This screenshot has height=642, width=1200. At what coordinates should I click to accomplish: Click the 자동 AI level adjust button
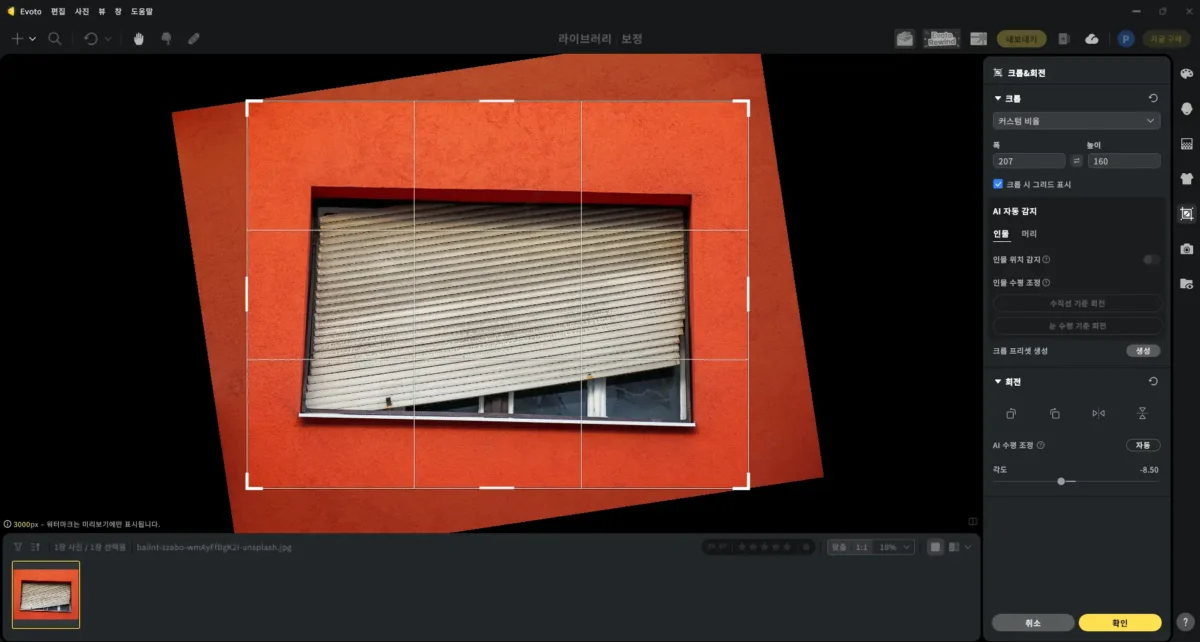click(1142, 445)
